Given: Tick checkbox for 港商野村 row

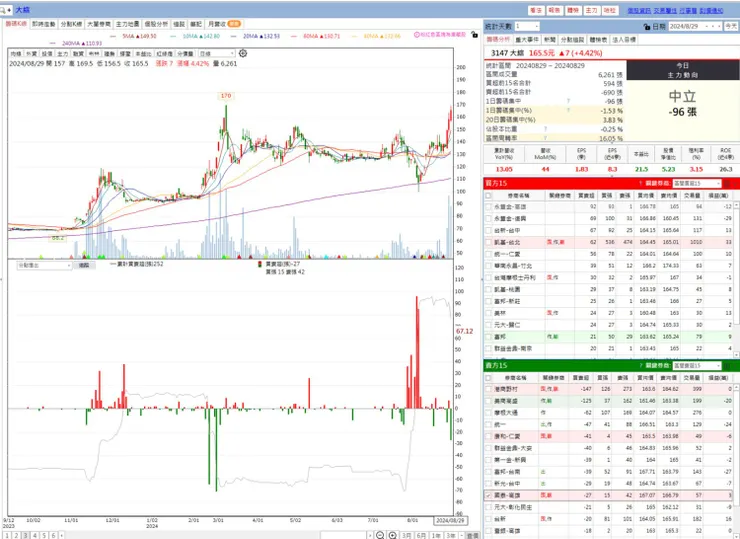Looking at the screenshot, I should 488,389.
